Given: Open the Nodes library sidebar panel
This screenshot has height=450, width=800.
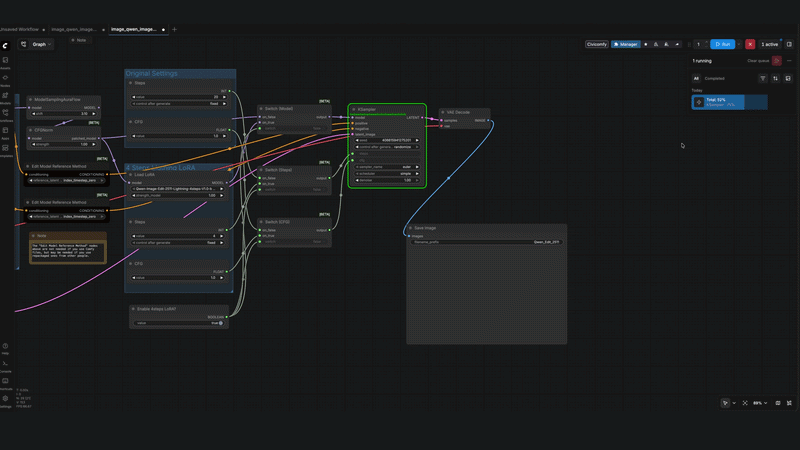Looking at the screenshot, I should pyautogui.click(x=5, y=80).
